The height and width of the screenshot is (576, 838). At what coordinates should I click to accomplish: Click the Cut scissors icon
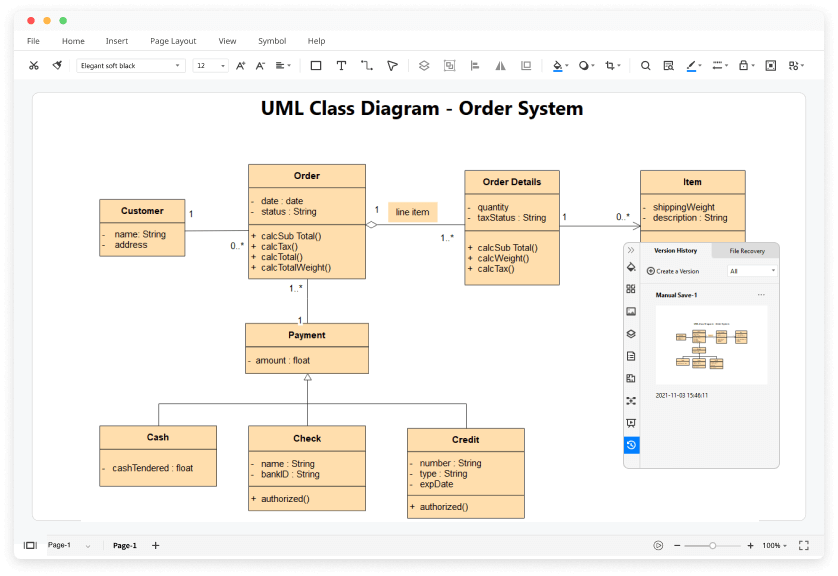pos(34,66)
